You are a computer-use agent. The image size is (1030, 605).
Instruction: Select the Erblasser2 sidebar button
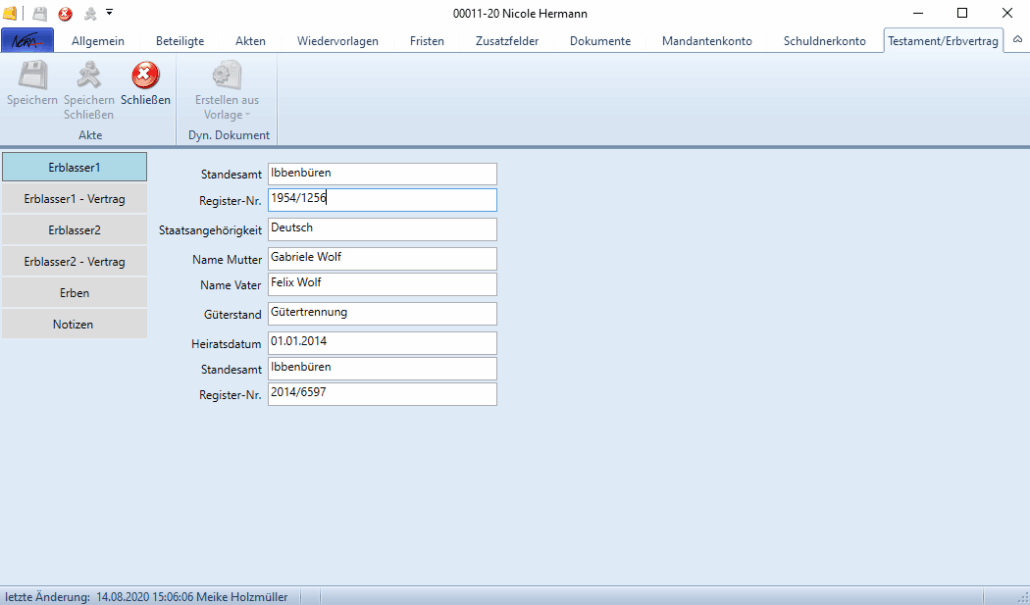point(75,230)
